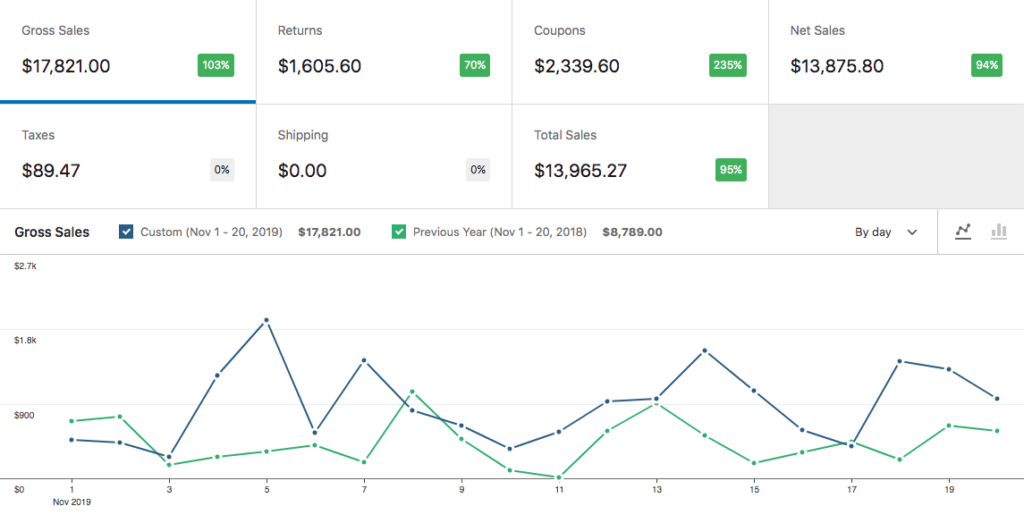
Task: Choose the Shipping summary tile
Action: point(384,157)
